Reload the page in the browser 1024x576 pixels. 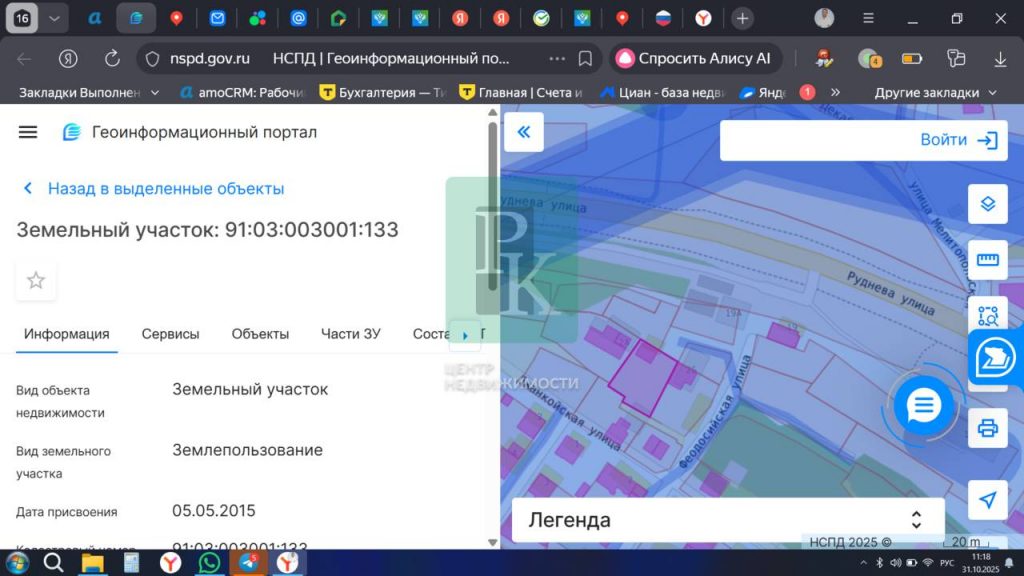point(112,59)
